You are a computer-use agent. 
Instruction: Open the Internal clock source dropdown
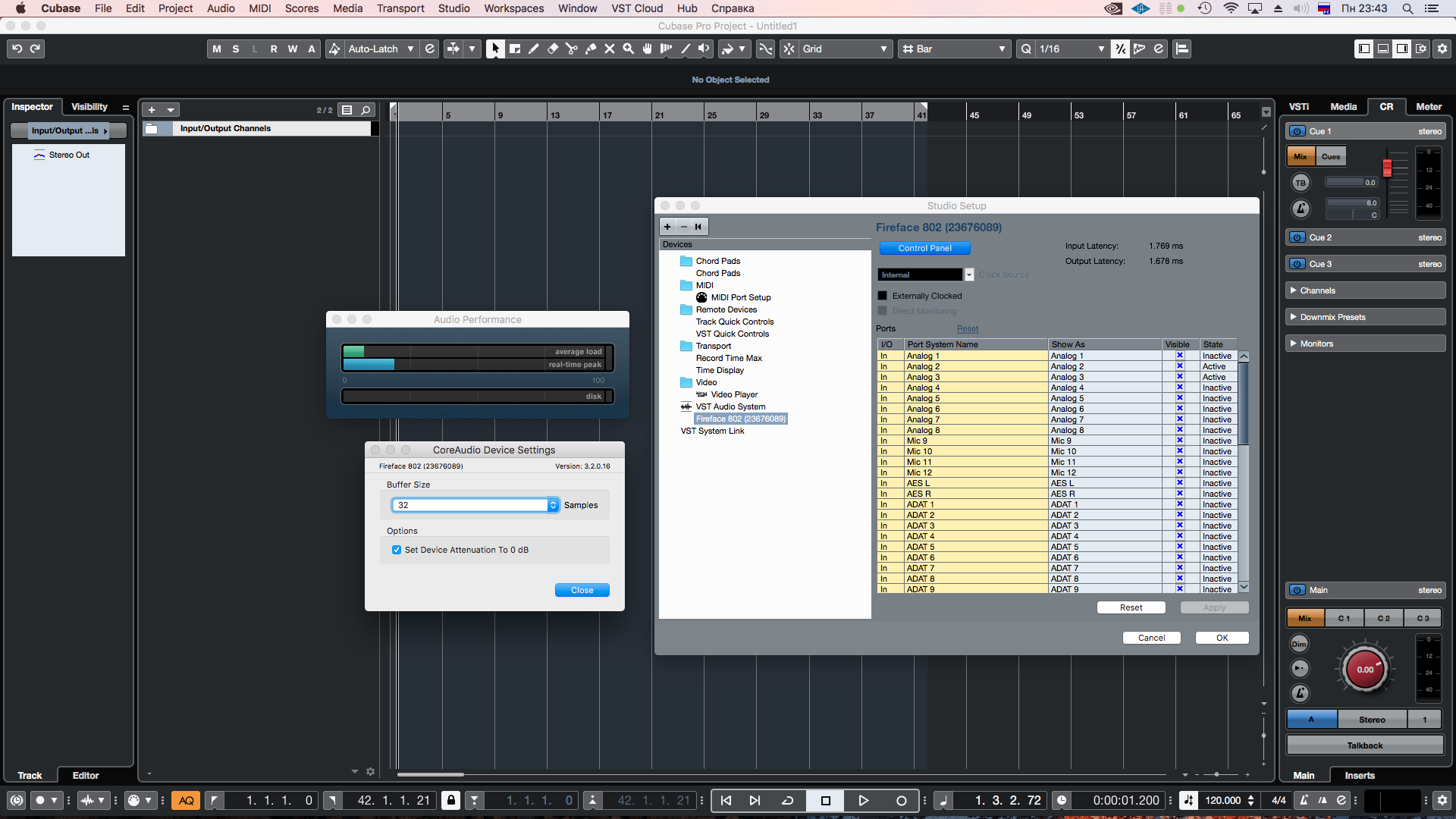926,275
